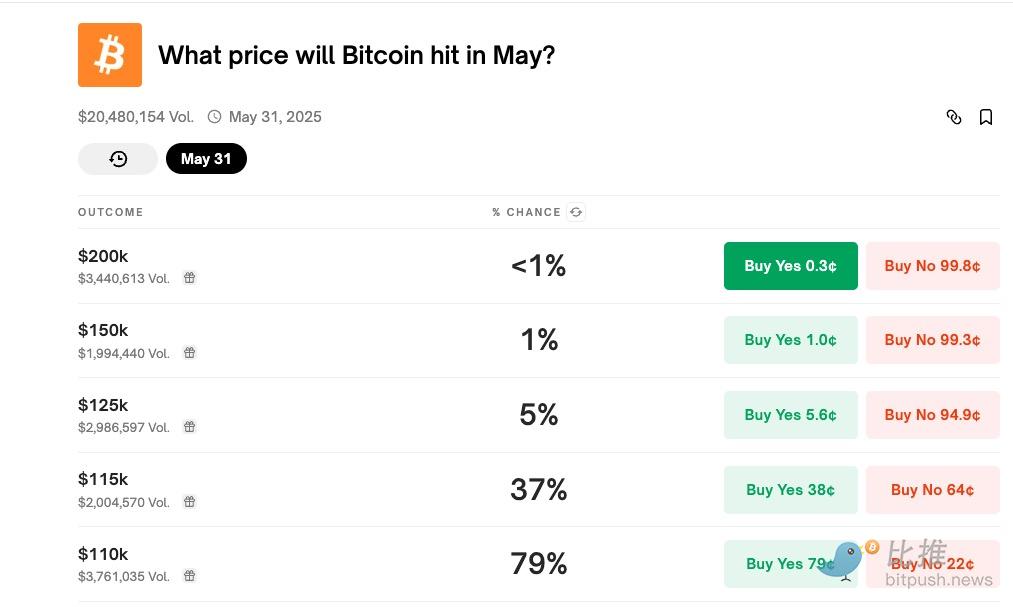Click the gift icon under $150k
Viewport: 1013px width, 607px height.
[x=190, y=353]
